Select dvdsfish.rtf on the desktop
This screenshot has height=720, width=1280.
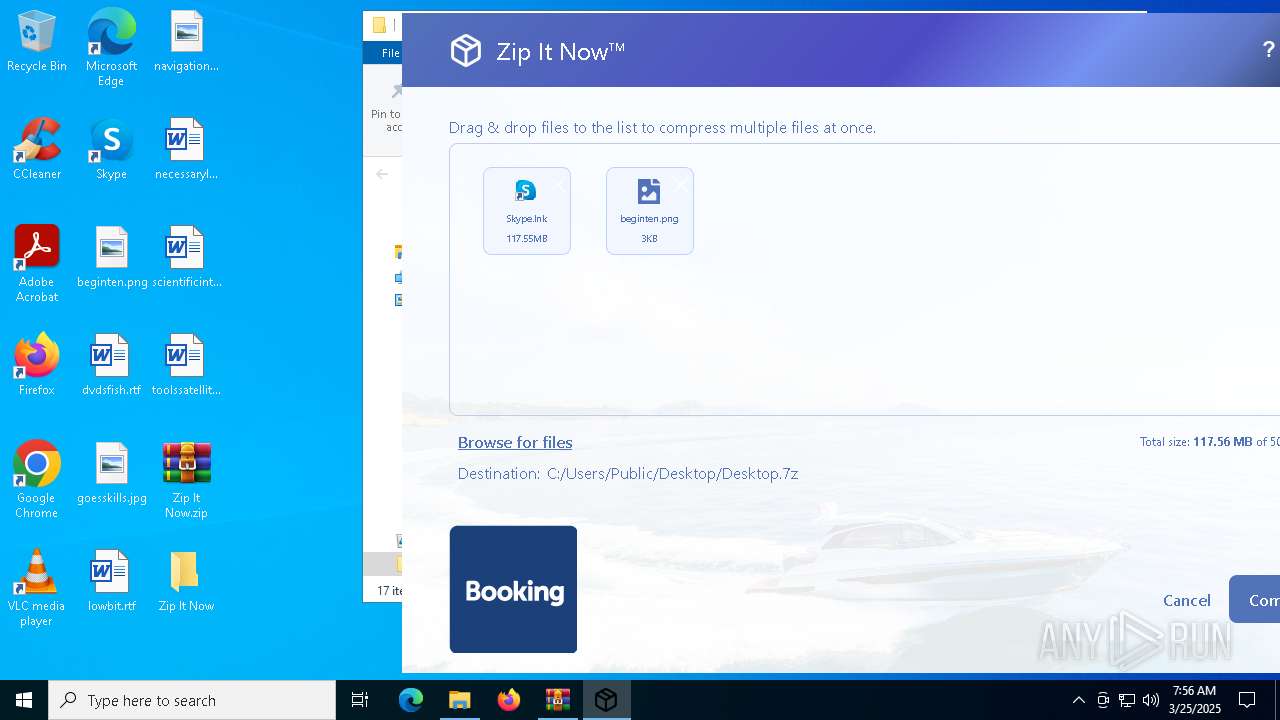pos(111,365)
